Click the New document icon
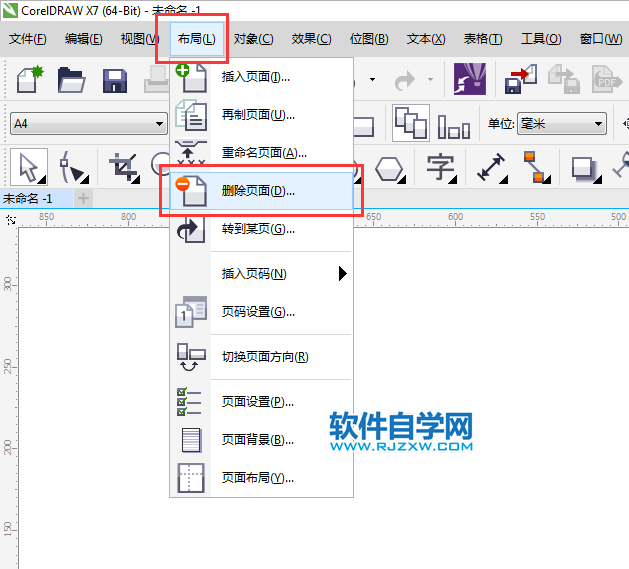629x569 pixels. (x=30, y=79)
